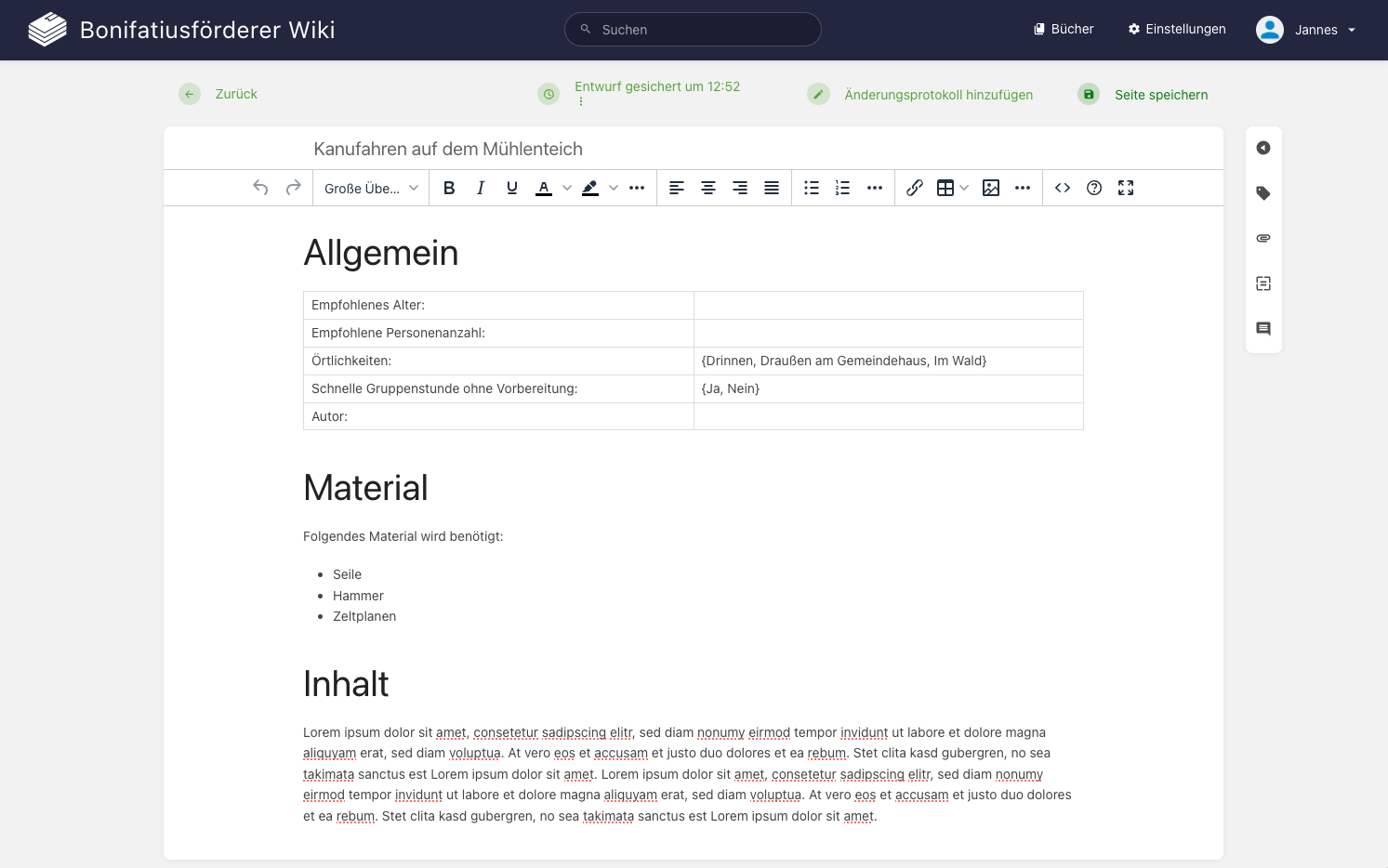Click the undo arrow icon
This screenshot has height=868, width=1388.
point(261,188)
